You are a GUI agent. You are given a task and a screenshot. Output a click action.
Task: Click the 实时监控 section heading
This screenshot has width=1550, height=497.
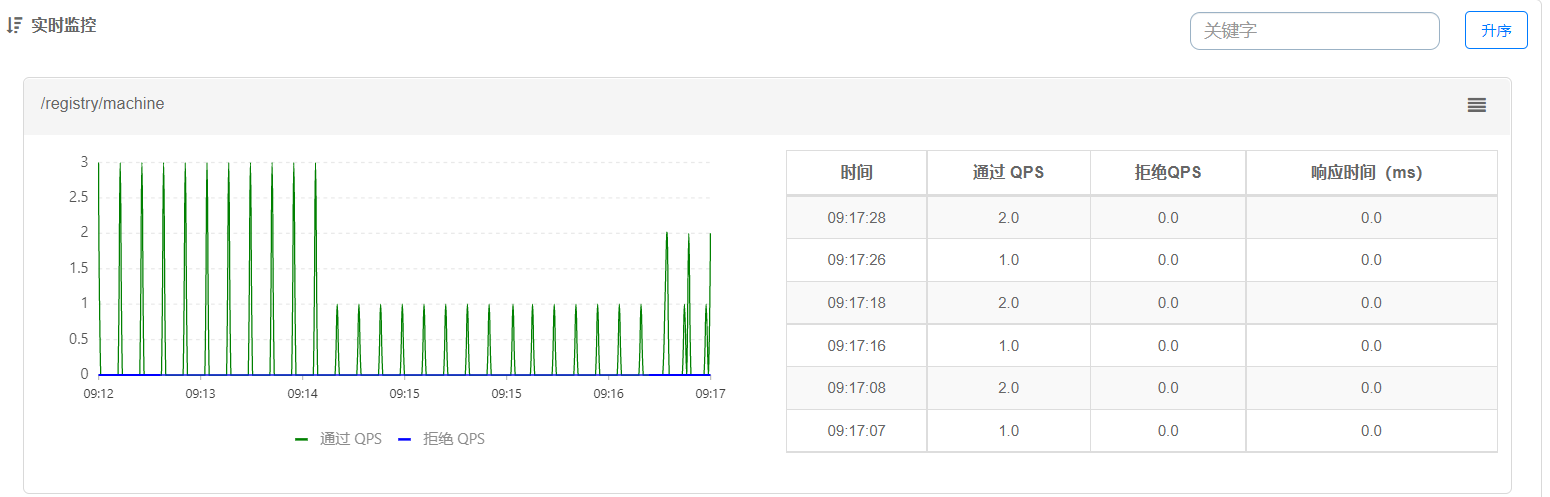(x=63, y=26)
